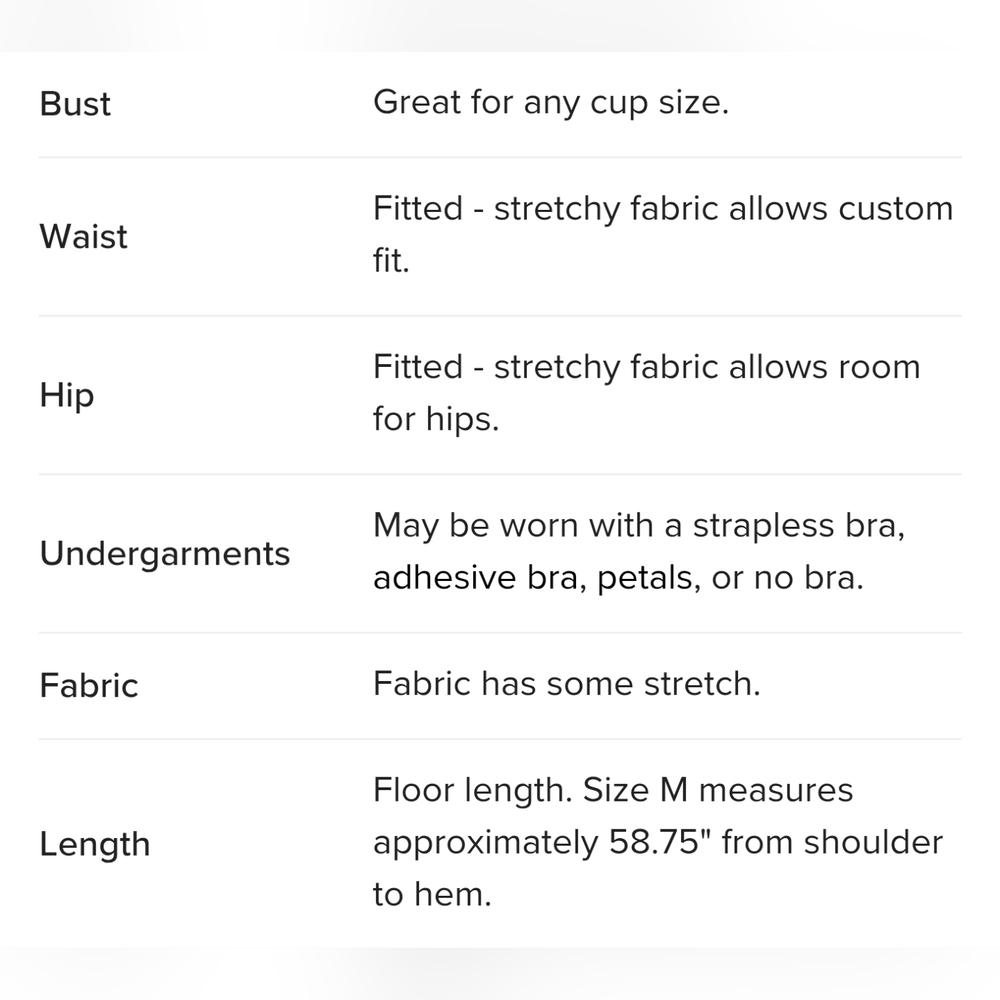Click the Fabric row label
The height and width of the screenshot is (1000, 1000).
pos(89,686)
